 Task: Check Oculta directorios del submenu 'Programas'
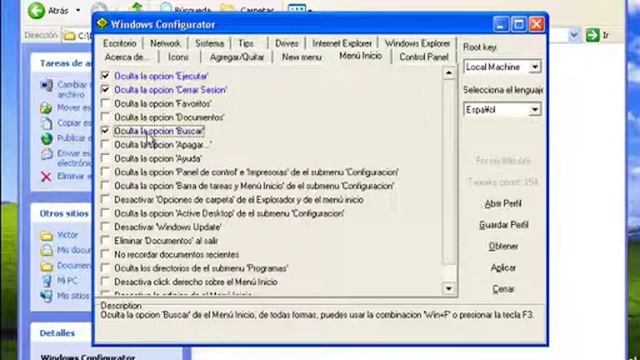(x=105, y=268)
